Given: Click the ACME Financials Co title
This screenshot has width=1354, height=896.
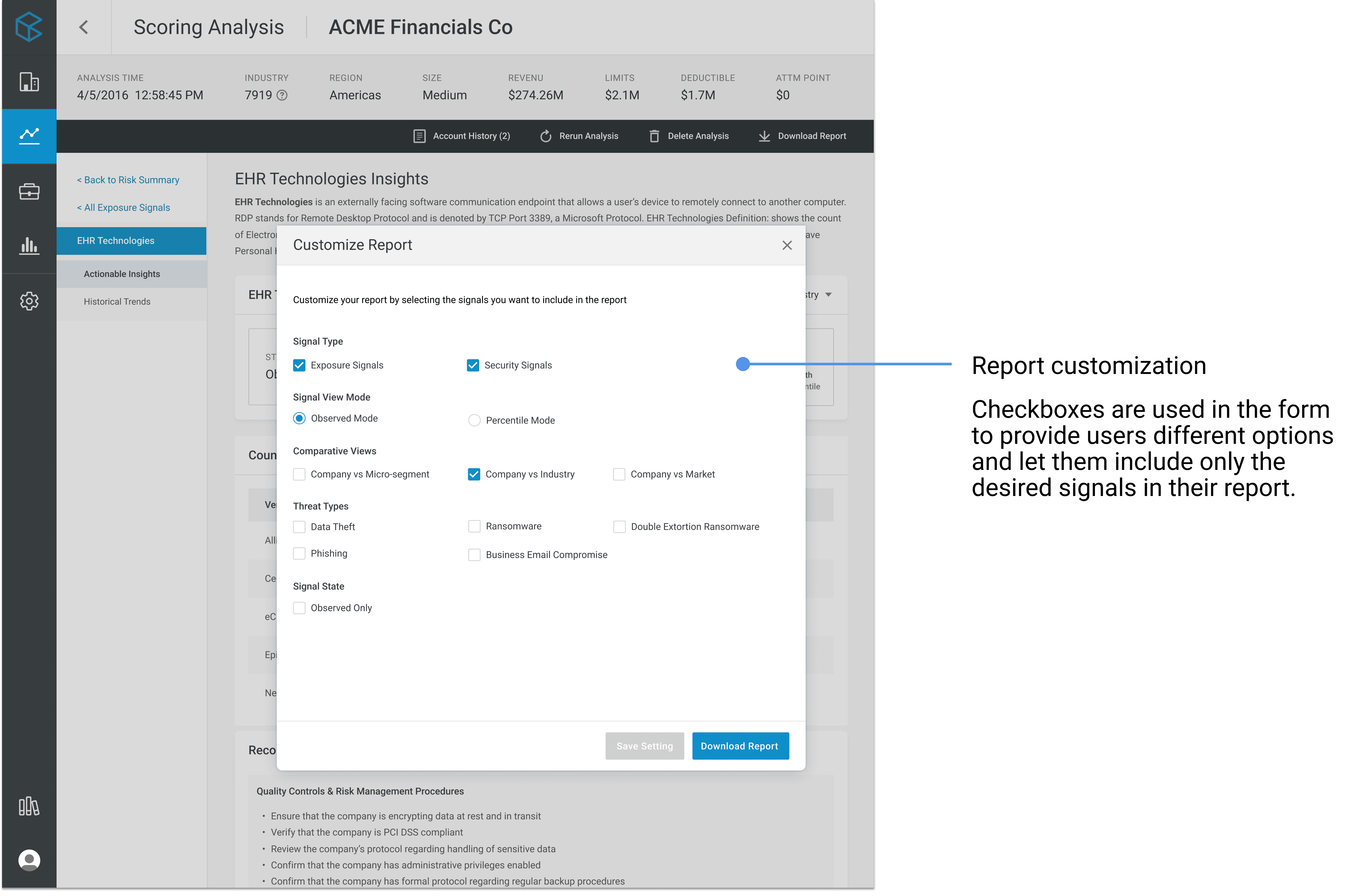Looking at the screenshot, I should coord(421,27).
